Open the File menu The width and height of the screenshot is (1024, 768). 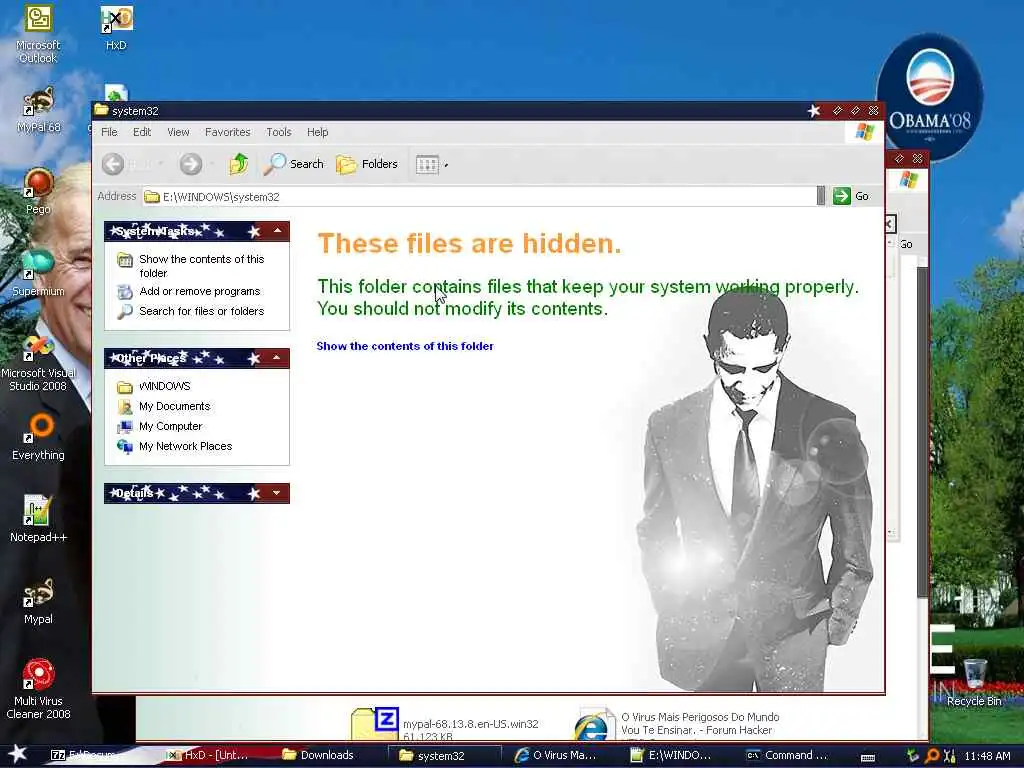(x=109, y=132)
